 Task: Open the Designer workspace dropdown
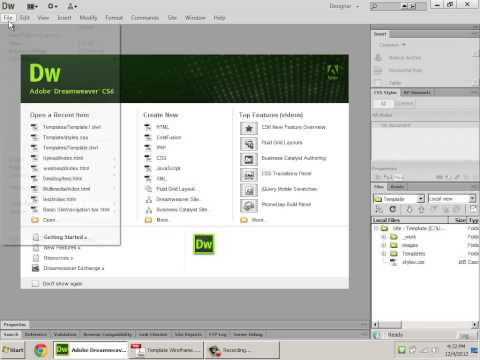point(344,6)
